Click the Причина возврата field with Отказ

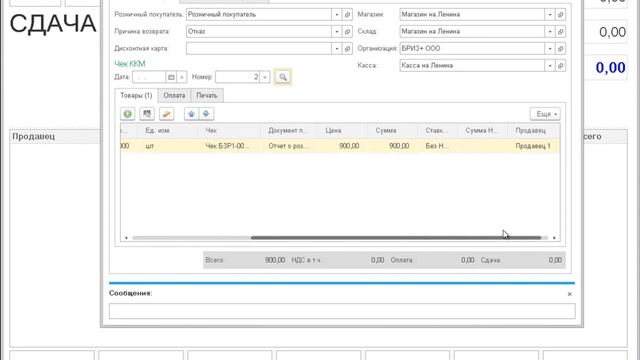pyautogui.click(x=259, y=31)
